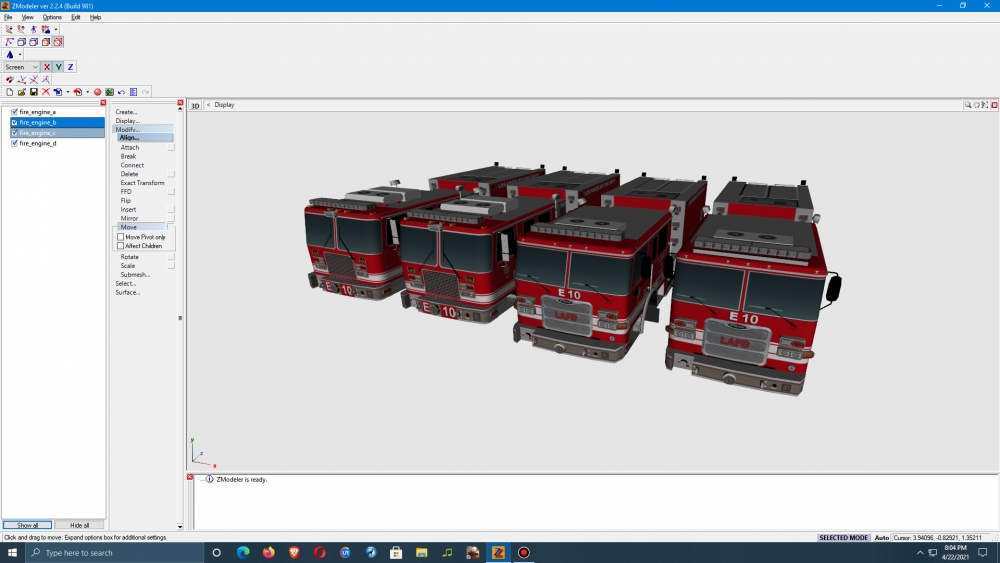
Task: Click the first selection tool icon in top row
Action: (x=9, y=29)
